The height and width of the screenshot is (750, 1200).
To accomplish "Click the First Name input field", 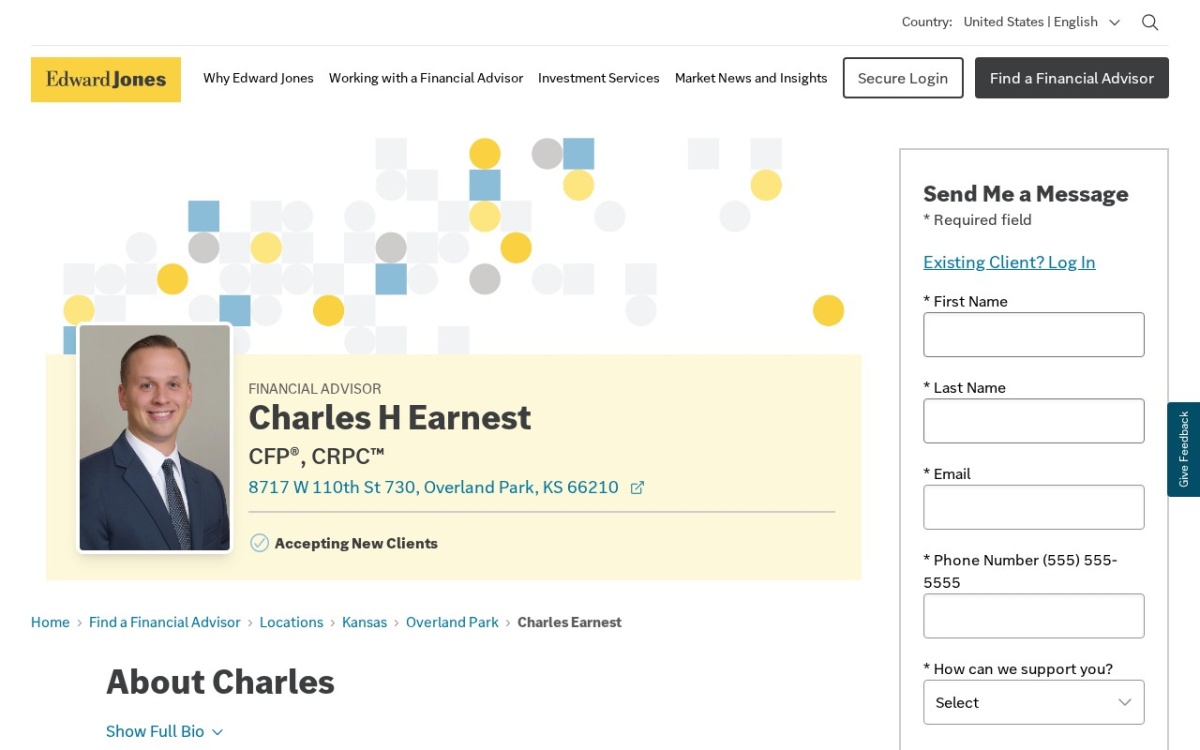I will [x=1033, y=335].
